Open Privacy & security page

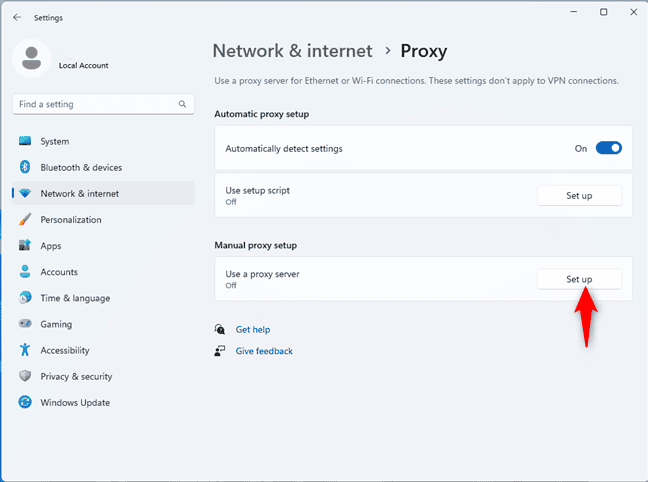[x=103, y=376]
